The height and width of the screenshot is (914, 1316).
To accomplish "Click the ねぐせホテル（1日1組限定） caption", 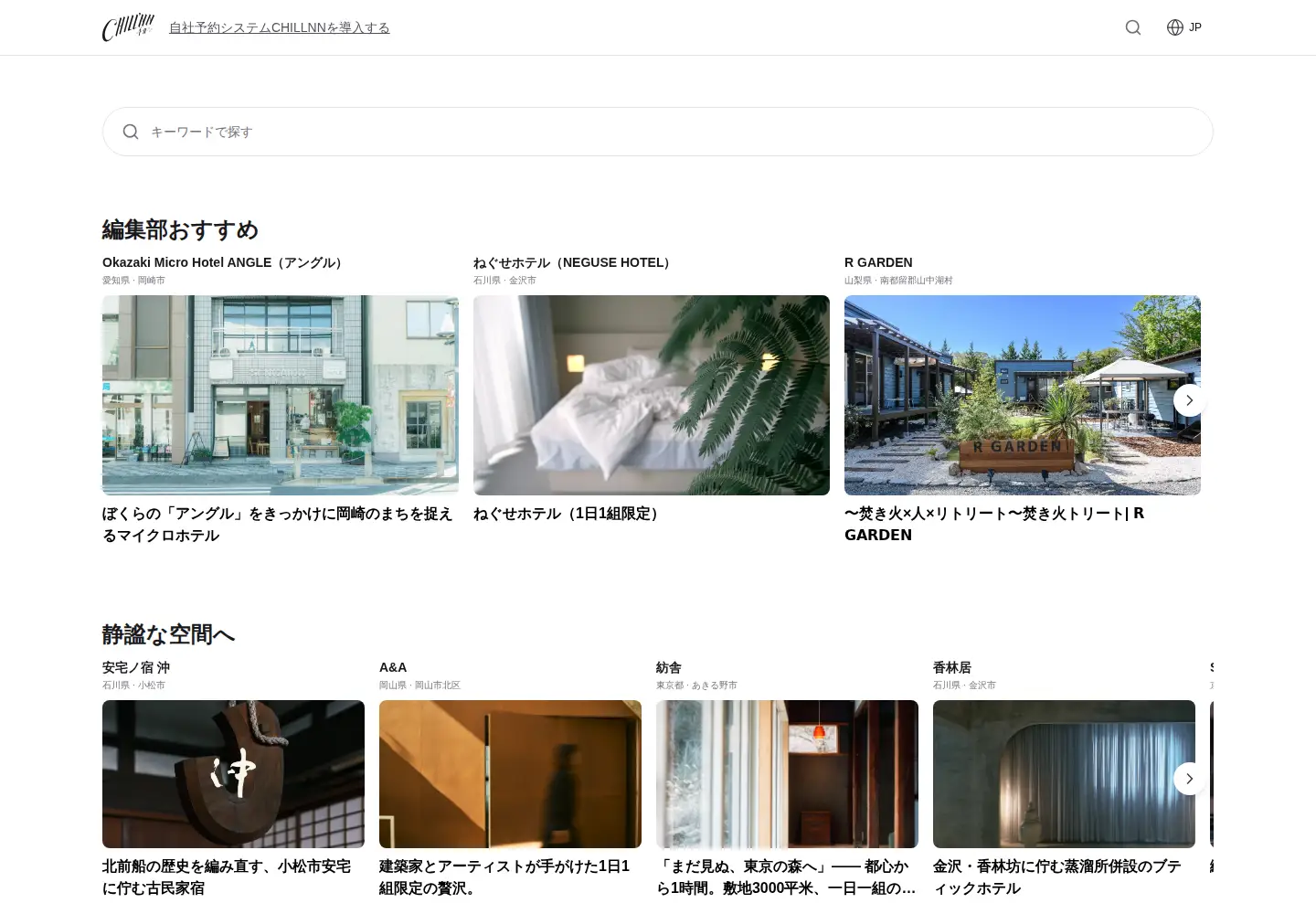I will click(568, 514).
